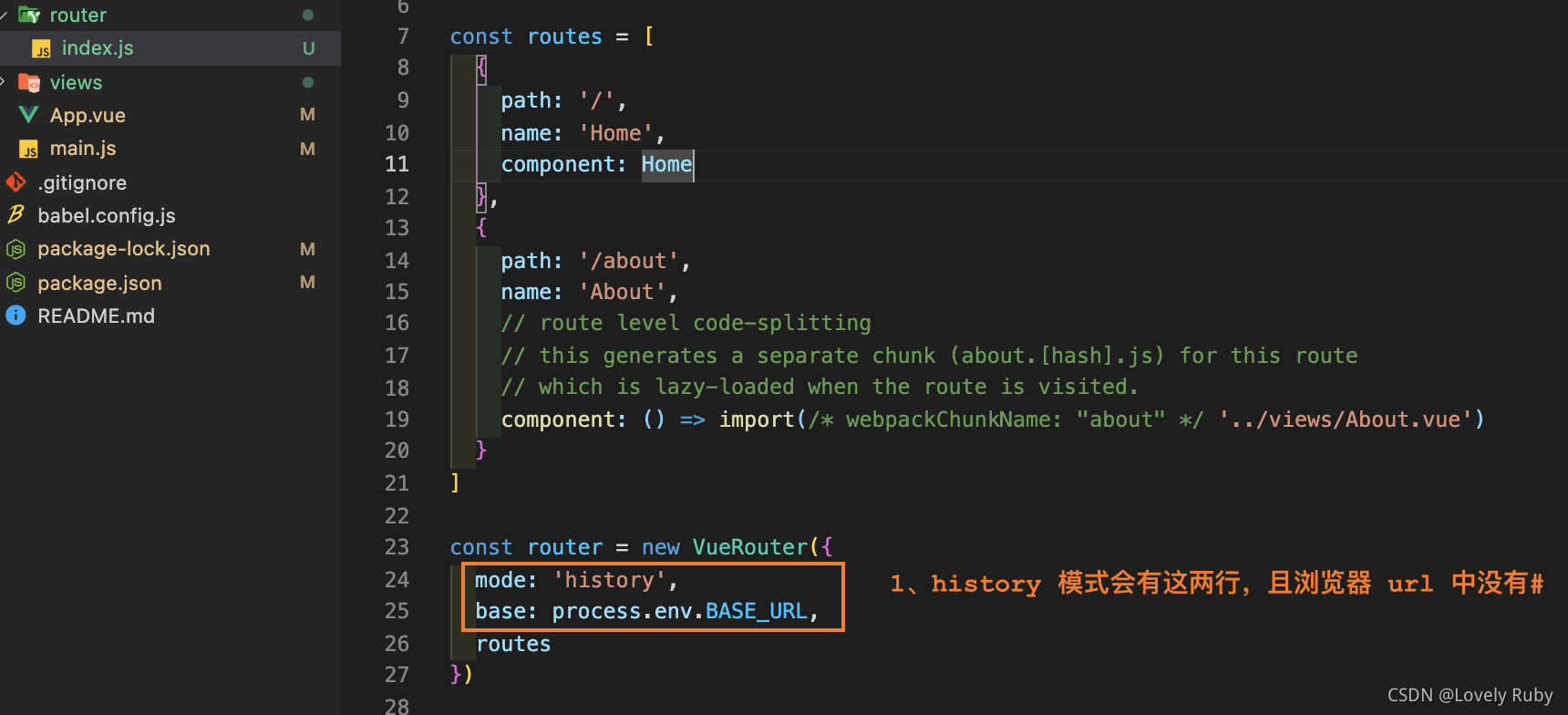This screenshot has height=715, width=1568.
Task: Click the views folder icon
Action: [x=29, y=83]
